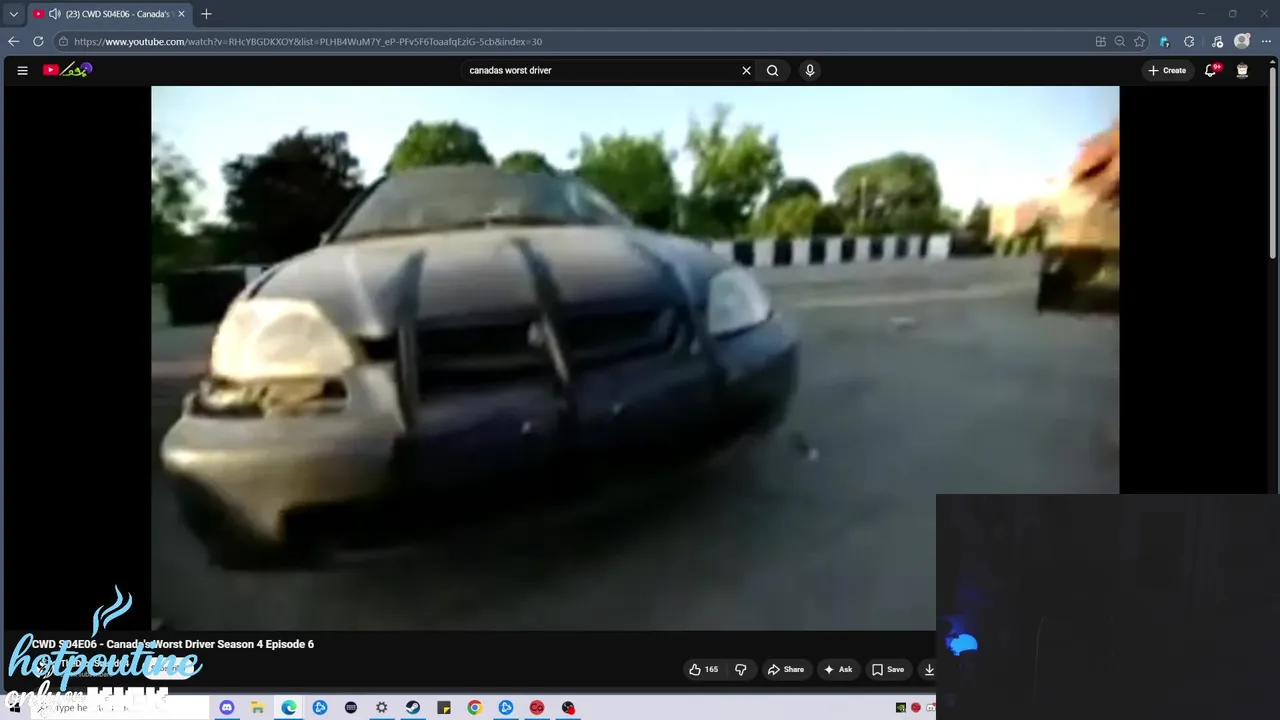
Task: Start voice search with microphone icon
Action: 810,70
